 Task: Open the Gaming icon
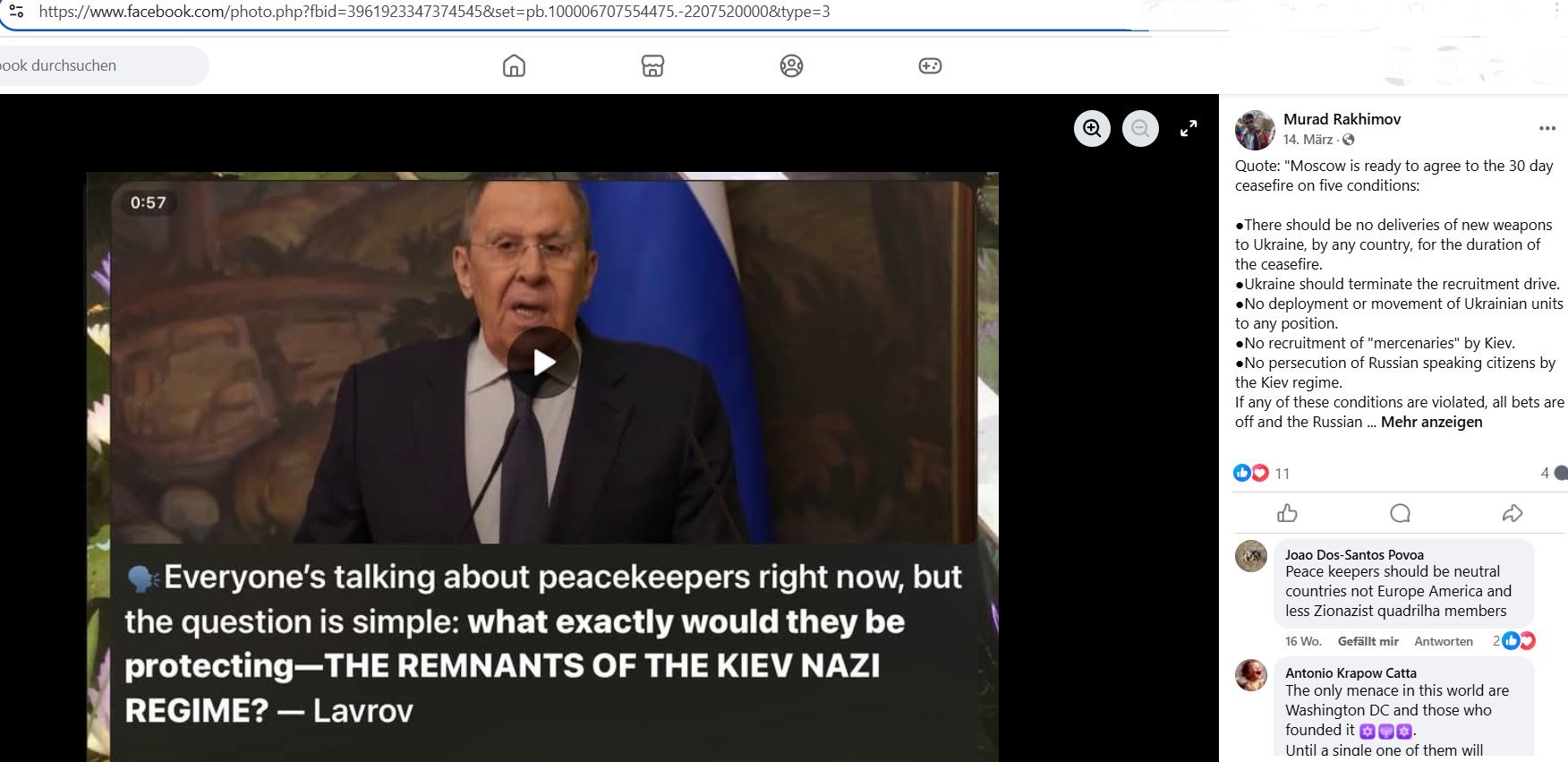(x=930, y=65)
